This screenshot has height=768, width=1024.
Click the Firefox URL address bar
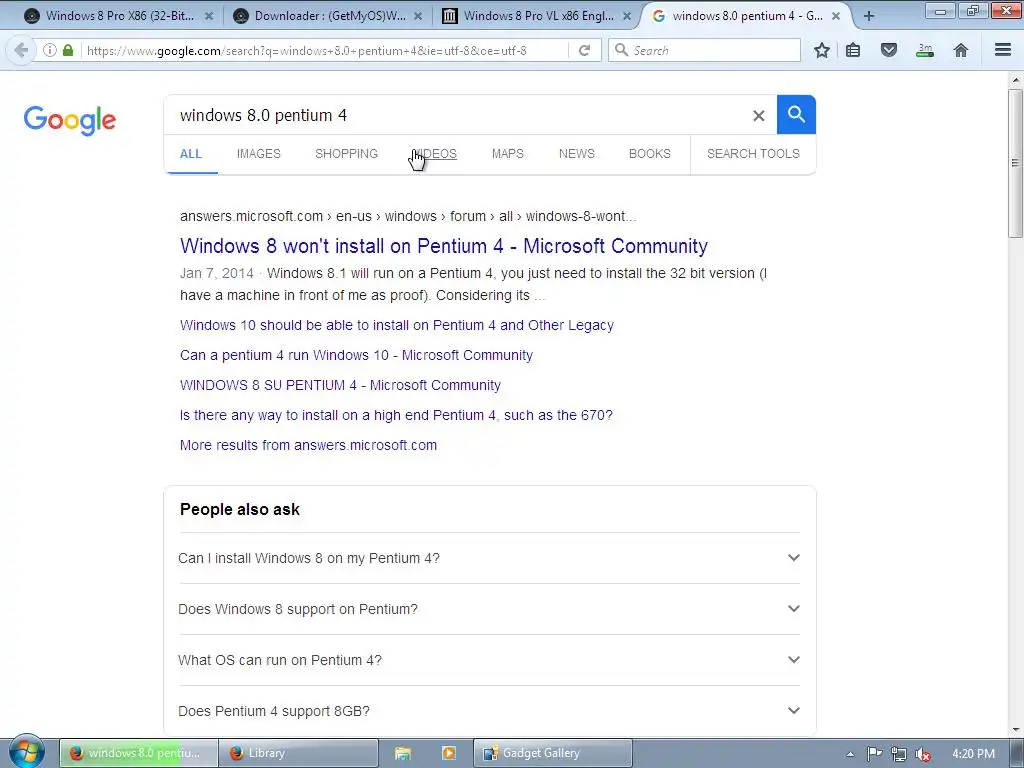point(323,50)
